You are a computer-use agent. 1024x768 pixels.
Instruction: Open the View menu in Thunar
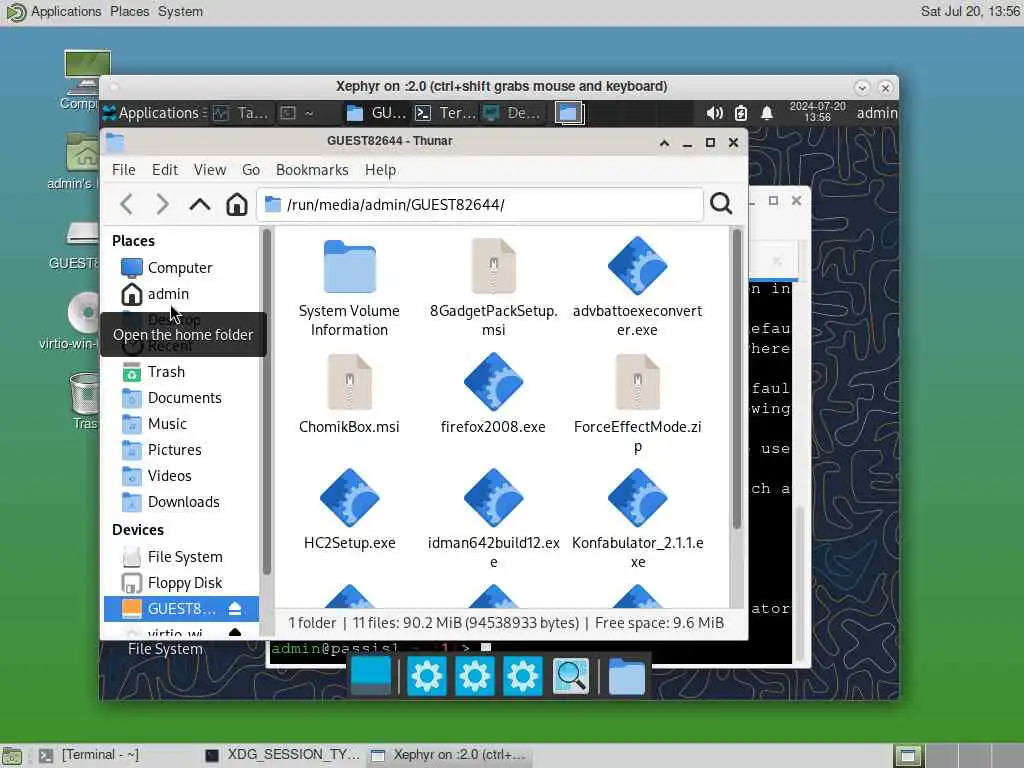coord(210,170)
